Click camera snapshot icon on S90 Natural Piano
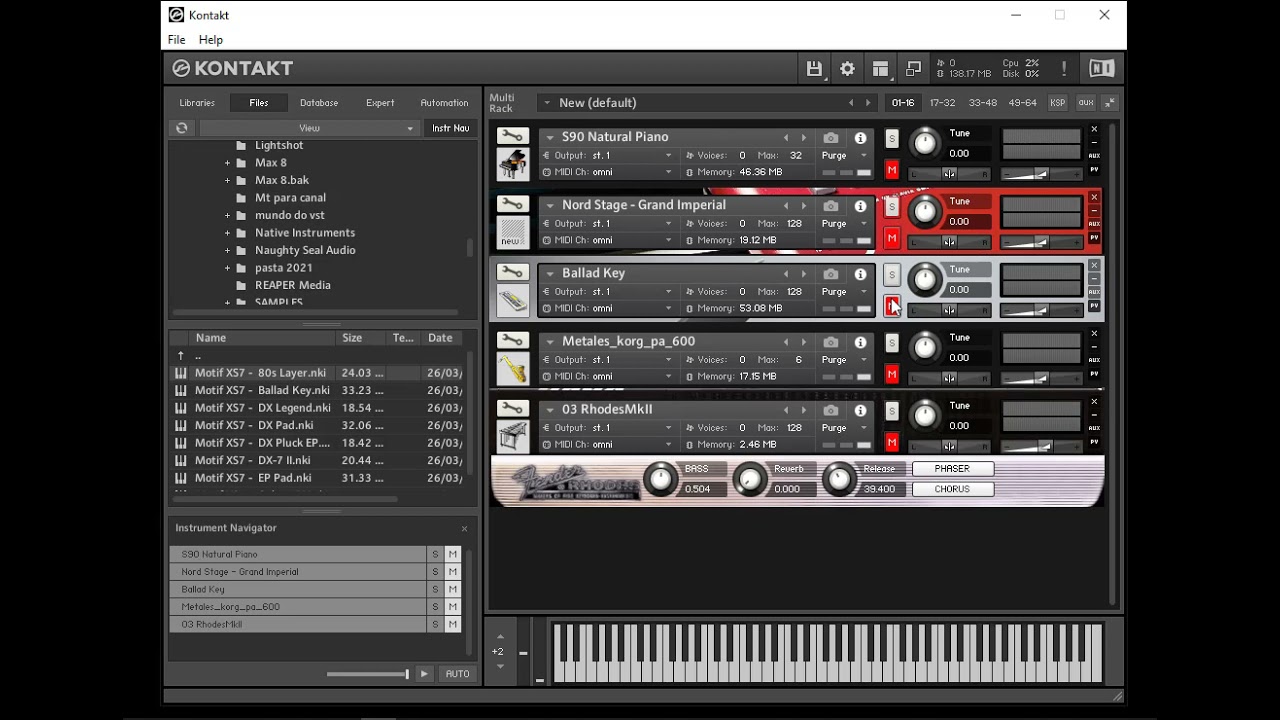This screenshot has width=1280, height=720. (x=831, y=138)
